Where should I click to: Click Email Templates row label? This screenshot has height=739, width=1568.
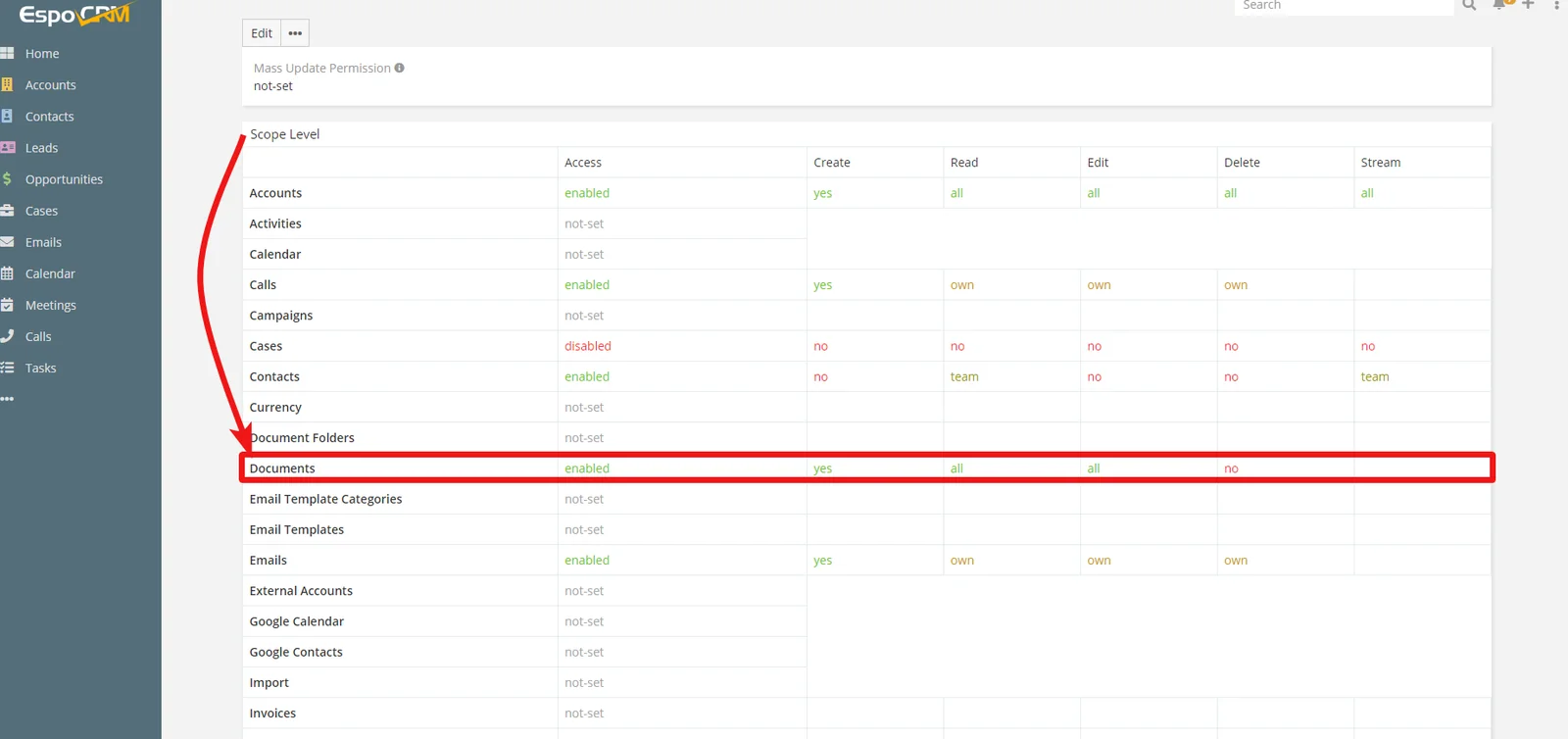[297, 529]
